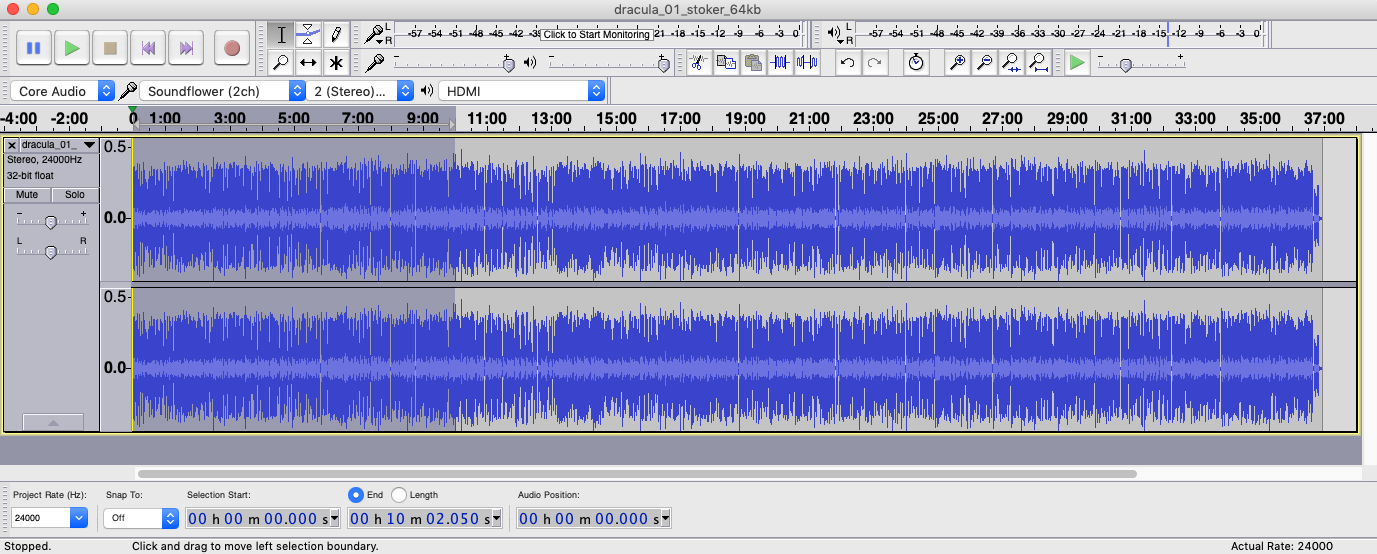
Task: Start playback with the main Play button
Action: [x=71, y=47]
